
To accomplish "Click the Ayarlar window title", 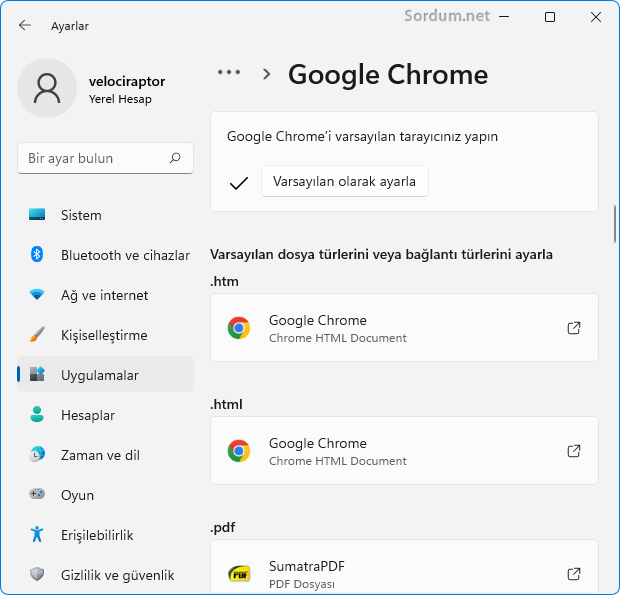I will tap(70, 26).
